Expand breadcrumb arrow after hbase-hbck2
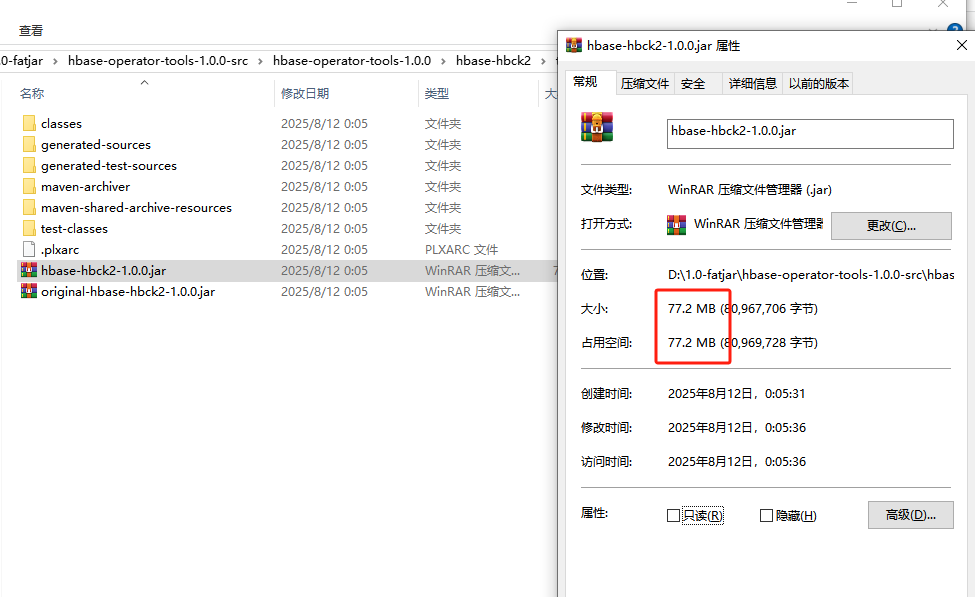 (x=543, y=61)
